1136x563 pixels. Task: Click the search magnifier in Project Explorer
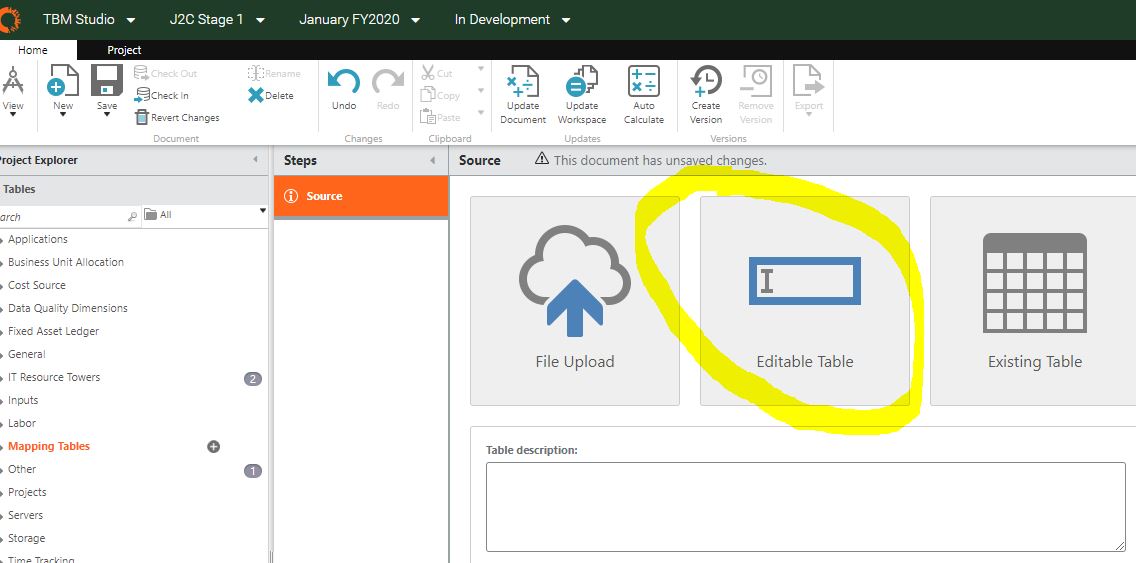click(x=133, y=216)
